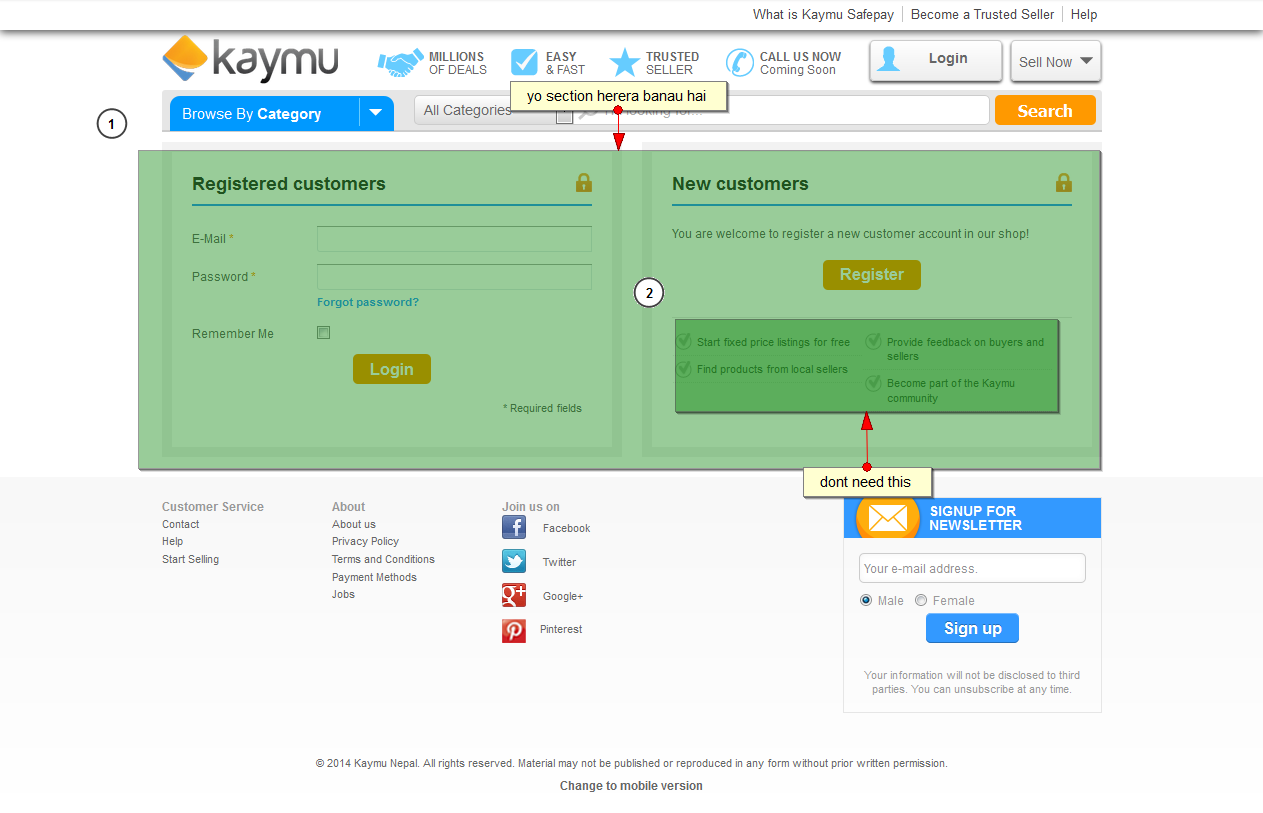This screenshot has width=1263, height=813.
Task: Open Google+ via its icon
Action: tap(514, 596)
